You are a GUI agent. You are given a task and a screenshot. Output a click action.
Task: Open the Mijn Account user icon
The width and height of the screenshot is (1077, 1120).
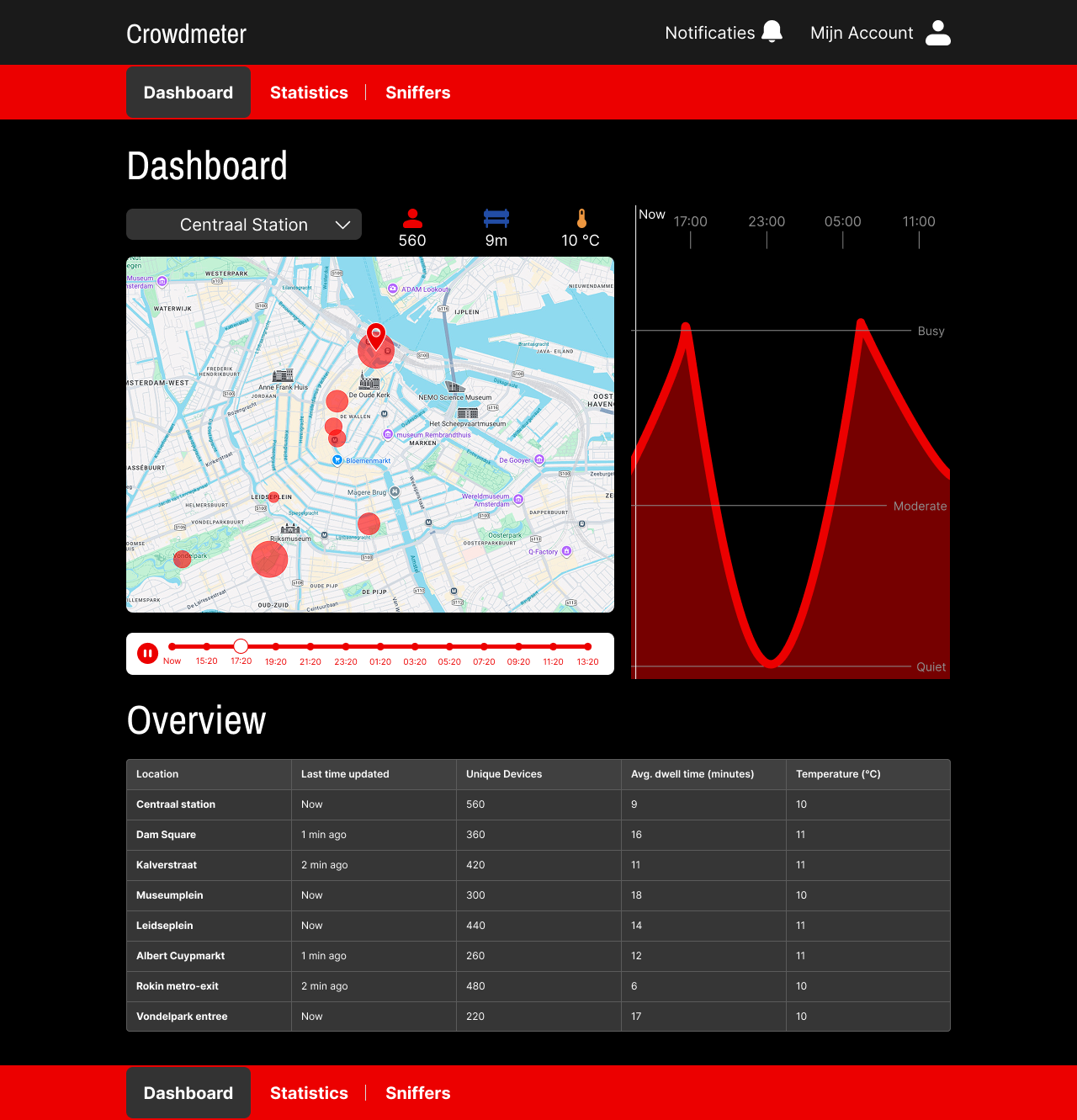pos(937,33)
